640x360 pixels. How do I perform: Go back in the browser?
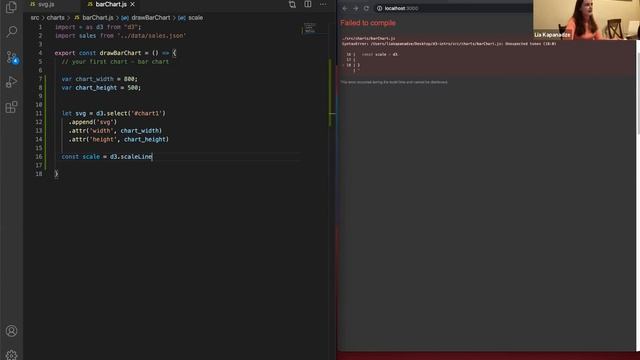pos(345,8)
